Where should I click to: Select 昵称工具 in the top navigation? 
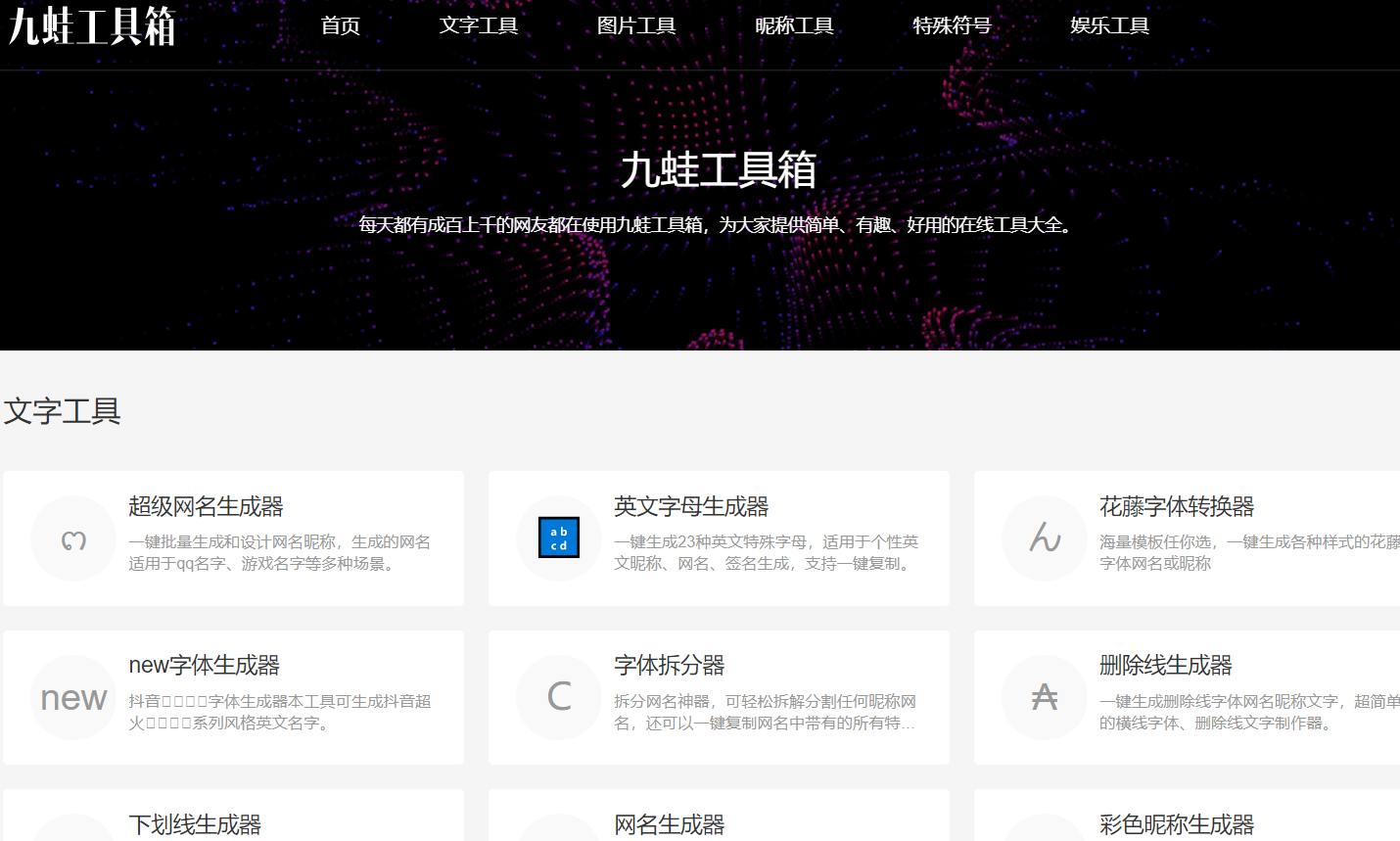point(794,25)
